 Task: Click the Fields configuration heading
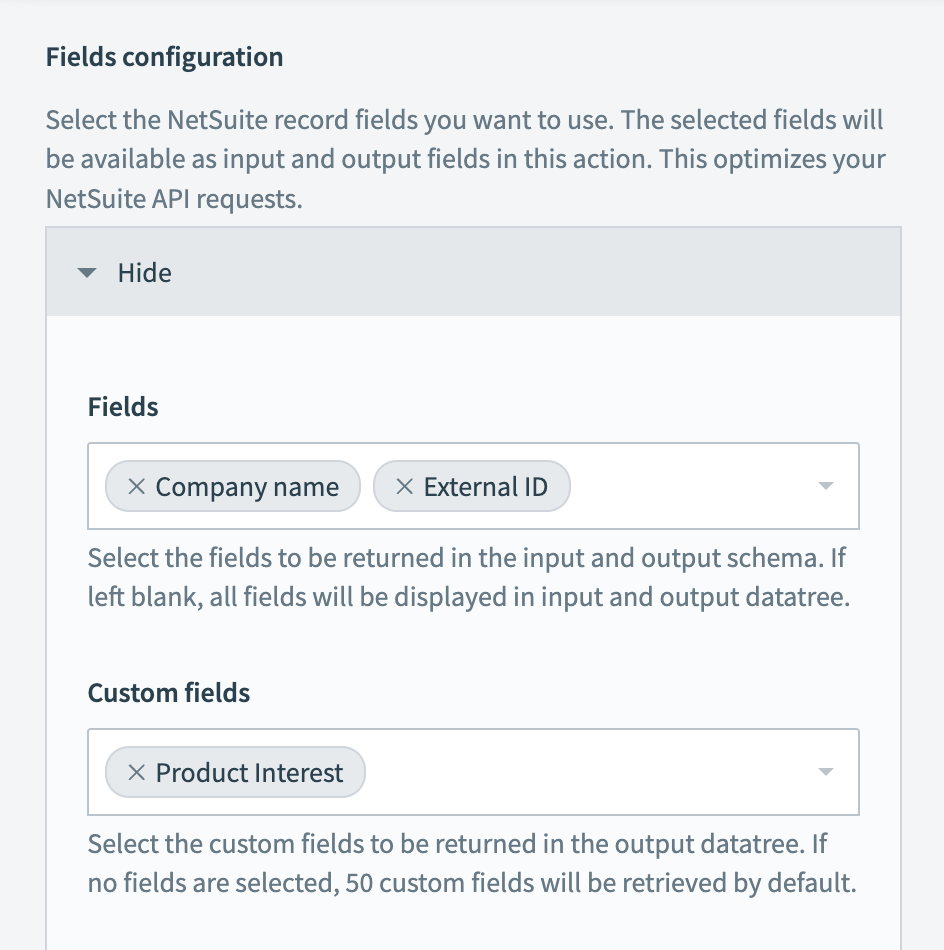pos(164,57)
